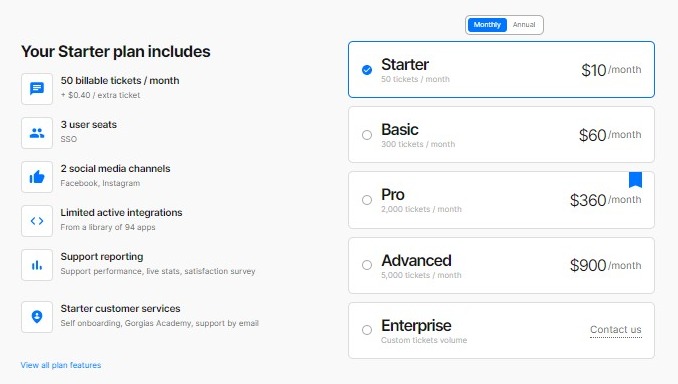Click the $360/month Pro price

pyautogui.click(x=605, y=200)
